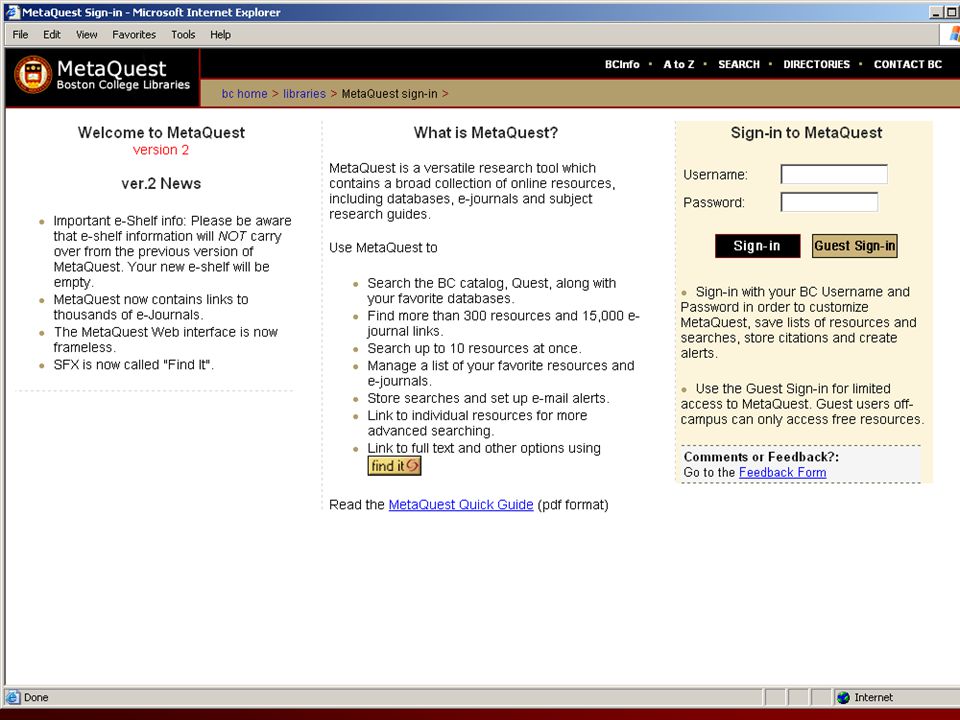The width and height of the screenshot is (960, 720).
Task: Click the Done status page icon
Action: 13,697
